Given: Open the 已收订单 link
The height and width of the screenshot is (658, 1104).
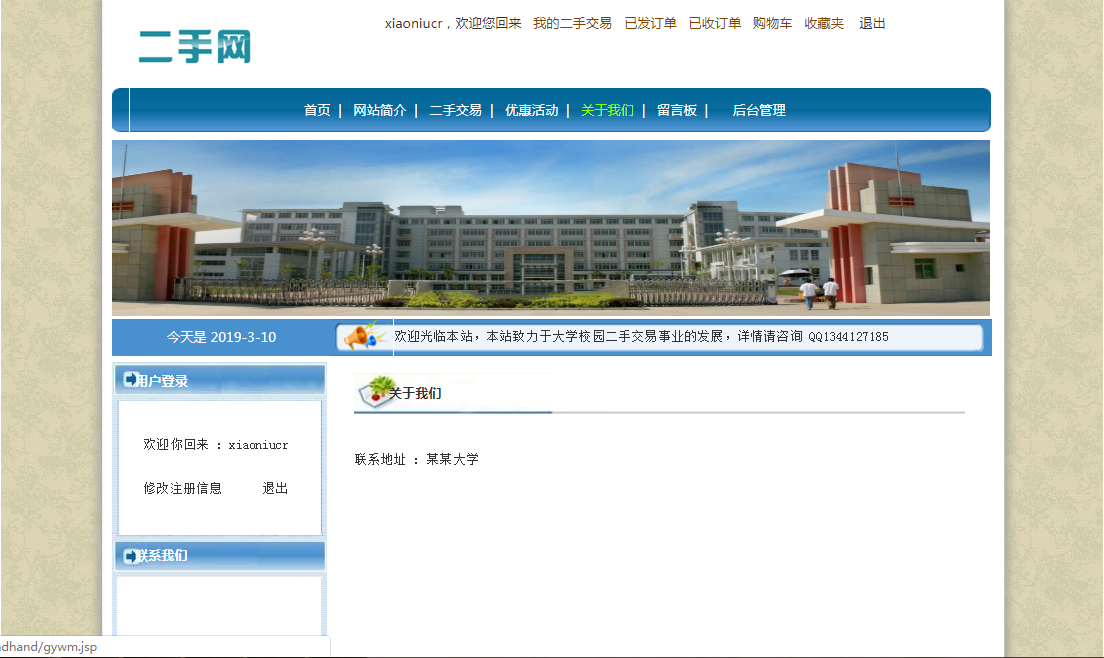Looking at the screenshot, I should [715, 23].
